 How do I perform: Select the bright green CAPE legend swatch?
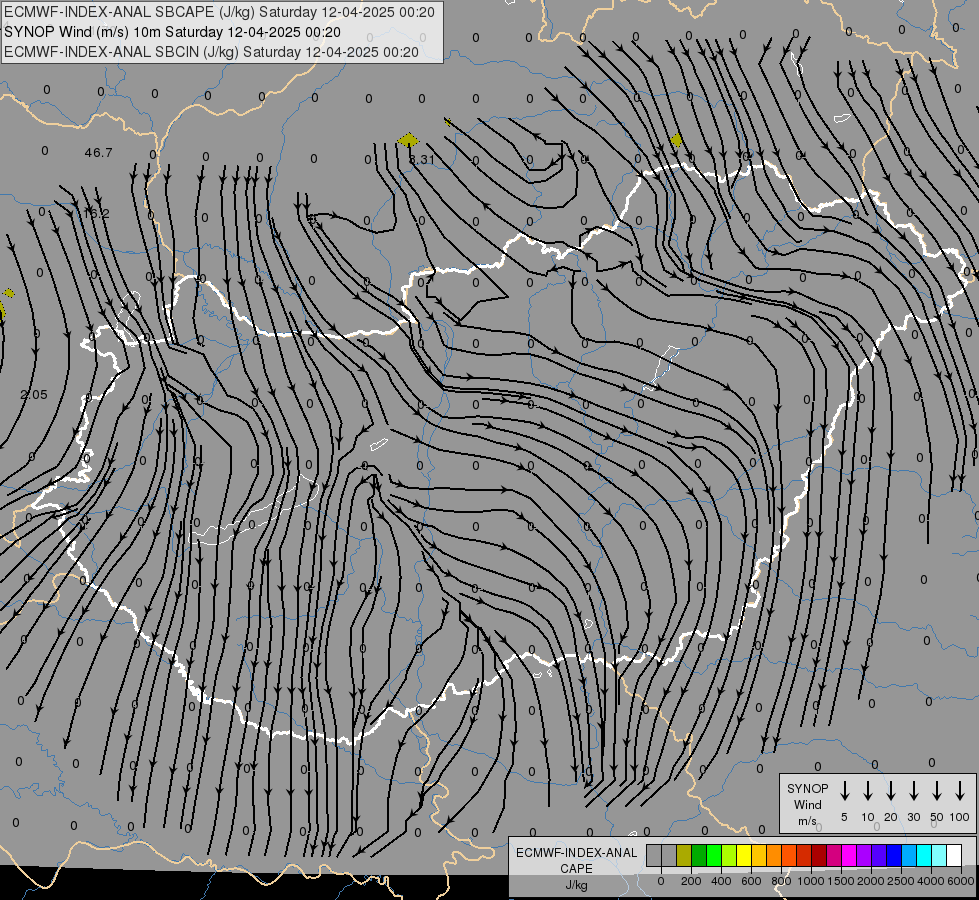714,855
